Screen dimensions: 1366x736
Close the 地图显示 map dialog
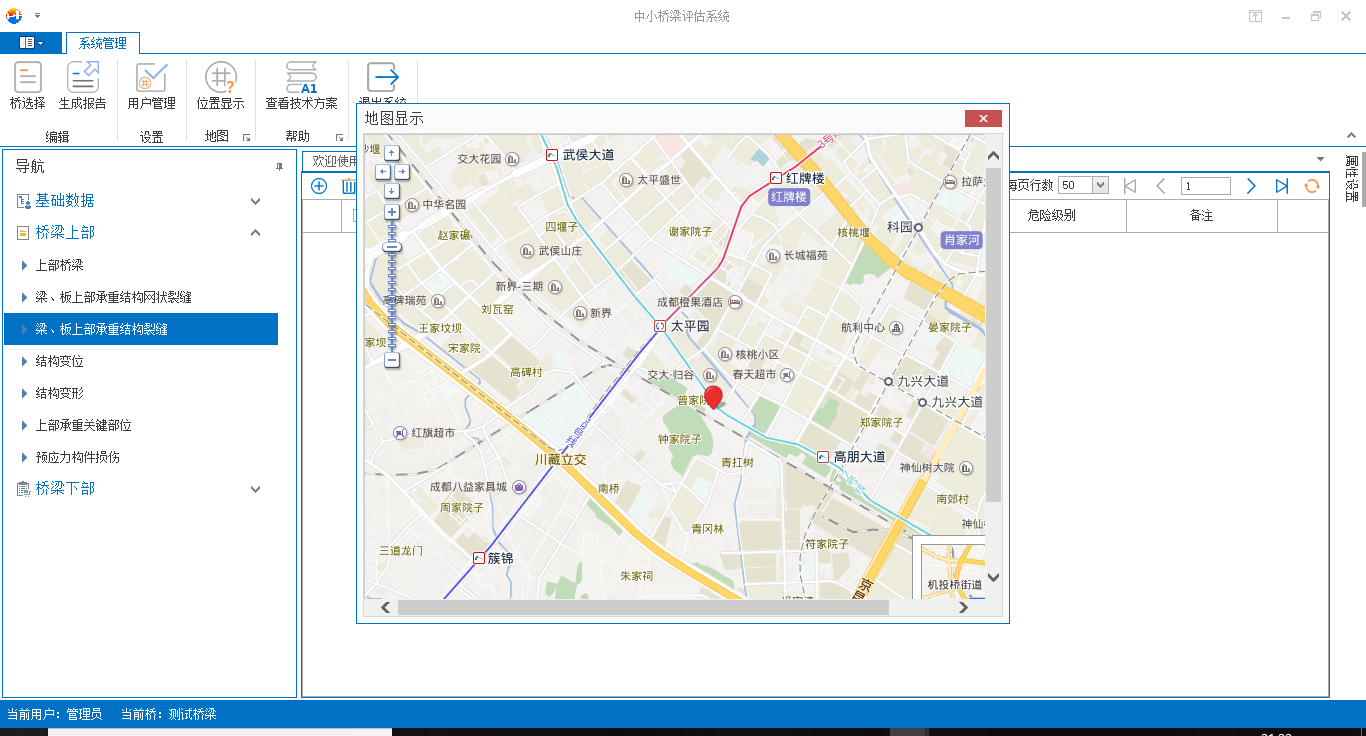(x=983, y=119)
